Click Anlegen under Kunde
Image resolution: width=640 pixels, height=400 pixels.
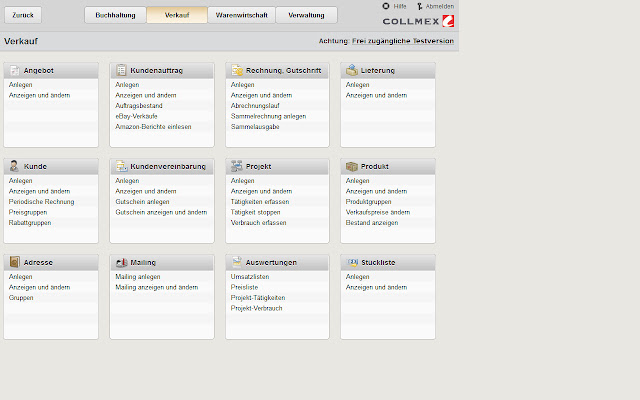20,180
